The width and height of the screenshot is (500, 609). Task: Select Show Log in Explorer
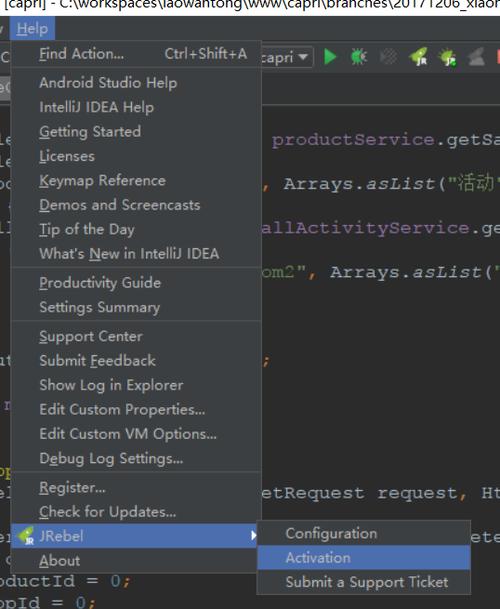click(136, 385)
